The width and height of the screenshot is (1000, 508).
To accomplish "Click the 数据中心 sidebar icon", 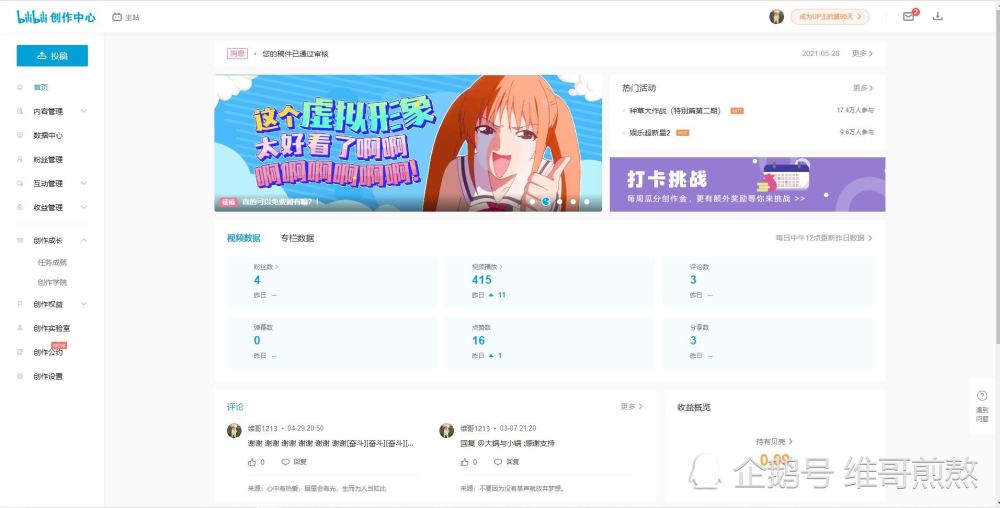I will click(x=20, y=135).
